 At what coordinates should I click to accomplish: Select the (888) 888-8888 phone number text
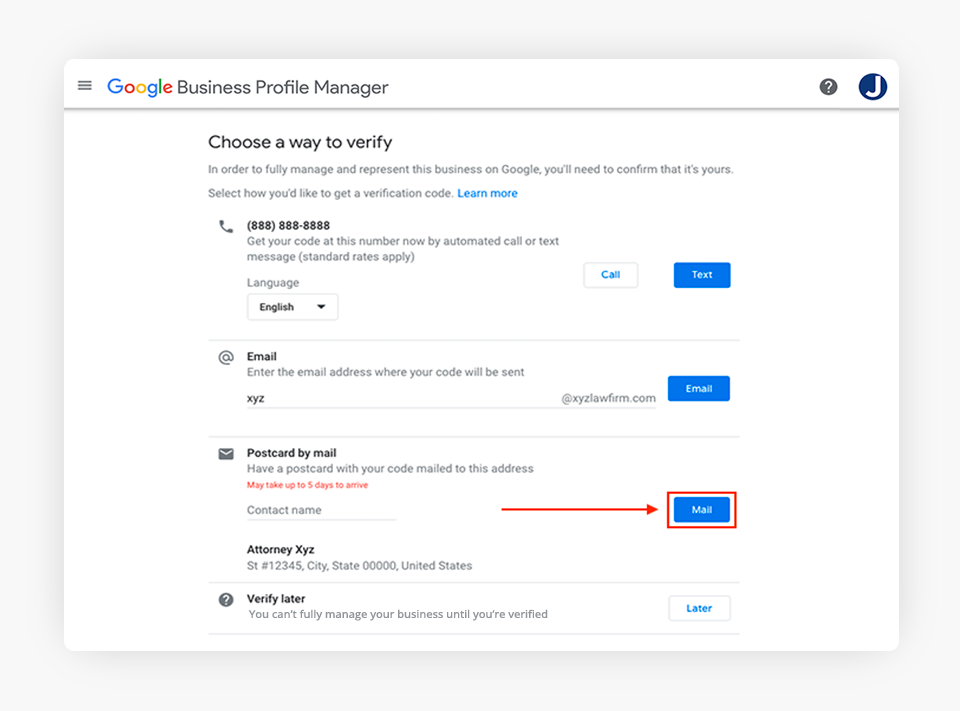(288, 226)
